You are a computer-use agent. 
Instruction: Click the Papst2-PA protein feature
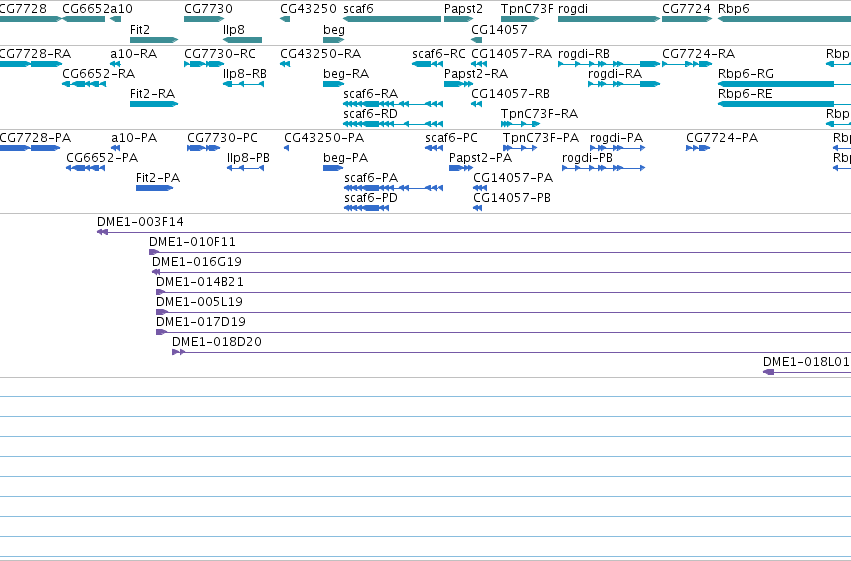461,168
